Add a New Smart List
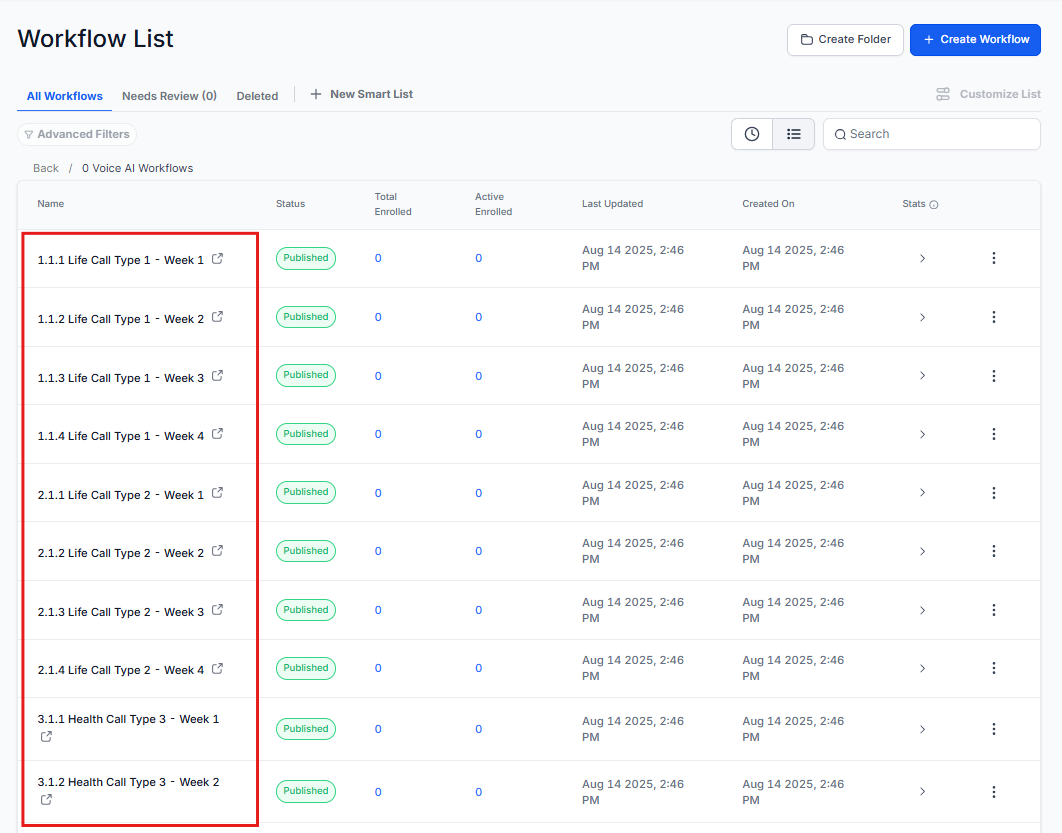The height and width of the screenshot is (833, 1062). (x=361, y=94)
